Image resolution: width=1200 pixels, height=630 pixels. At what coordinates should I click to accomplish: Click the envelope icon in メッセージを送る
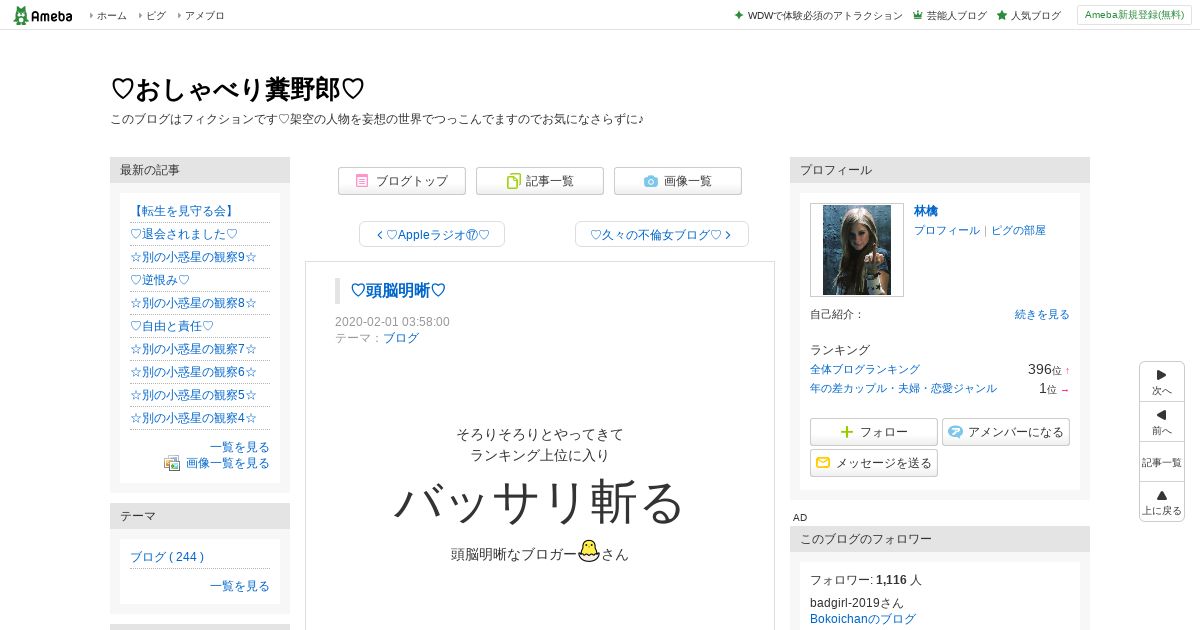(823, 463)
